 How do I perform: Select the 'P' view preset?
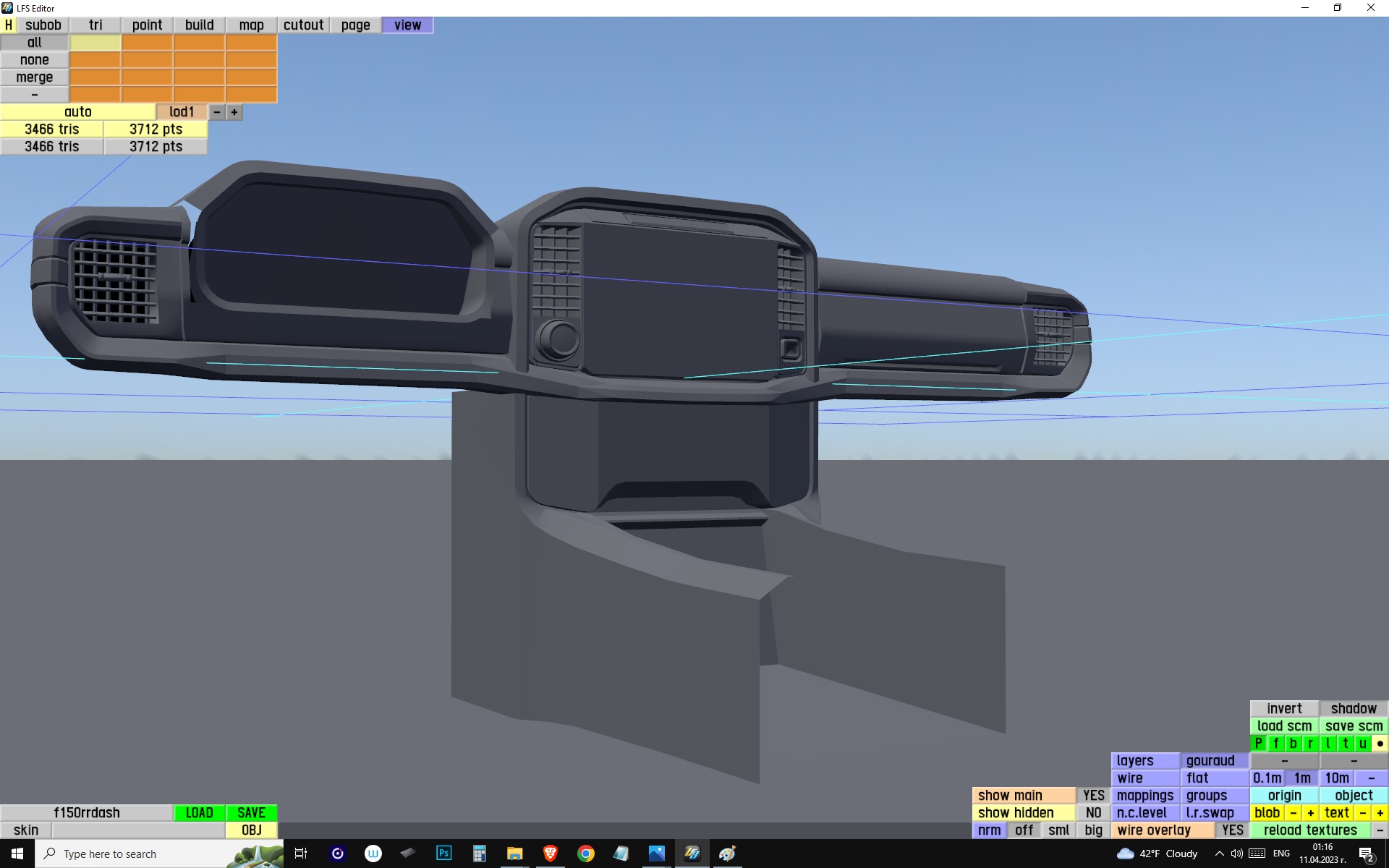(x=1259, y=744)
